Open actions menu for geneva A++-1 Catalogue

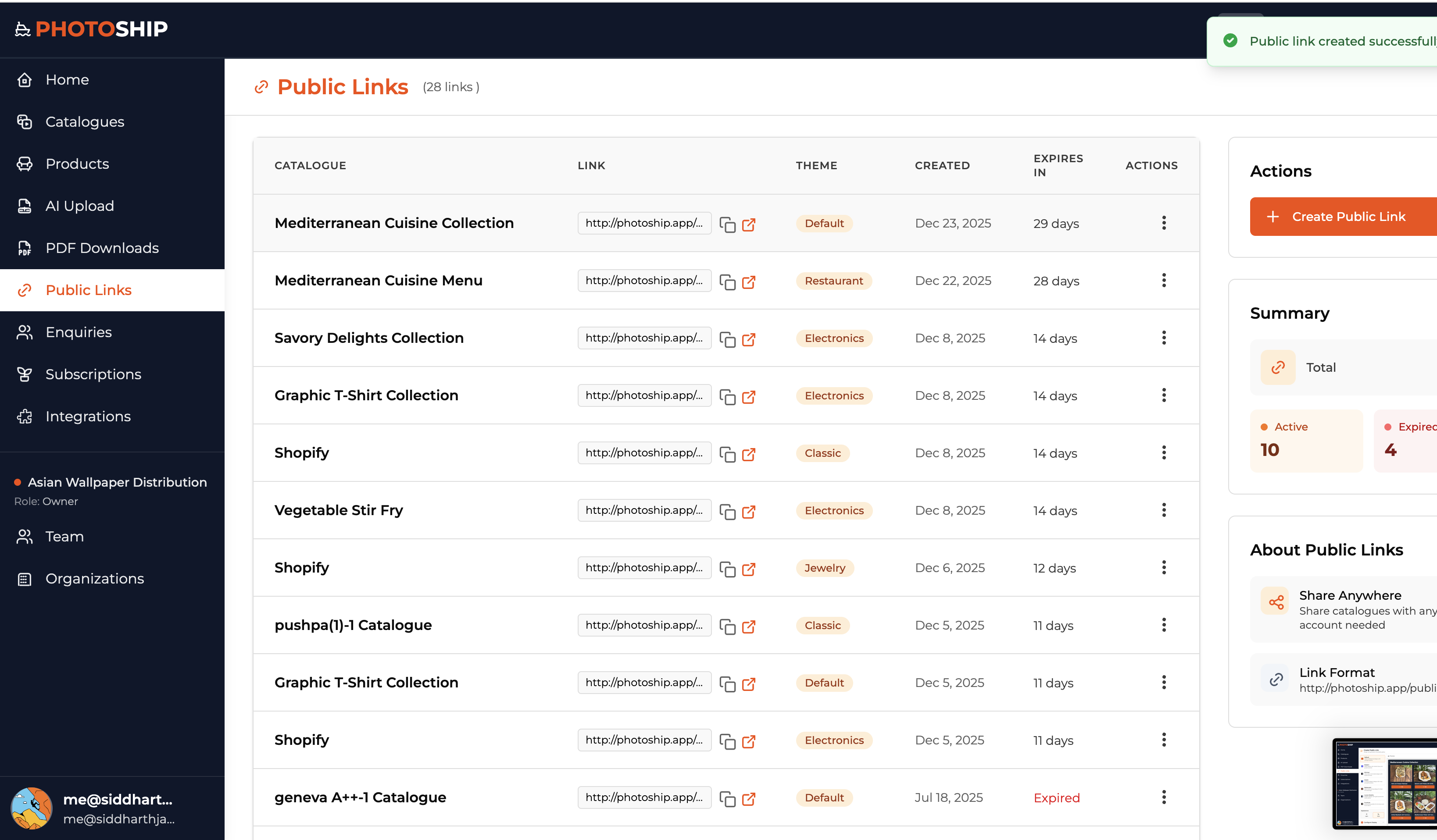[1164, 797]
